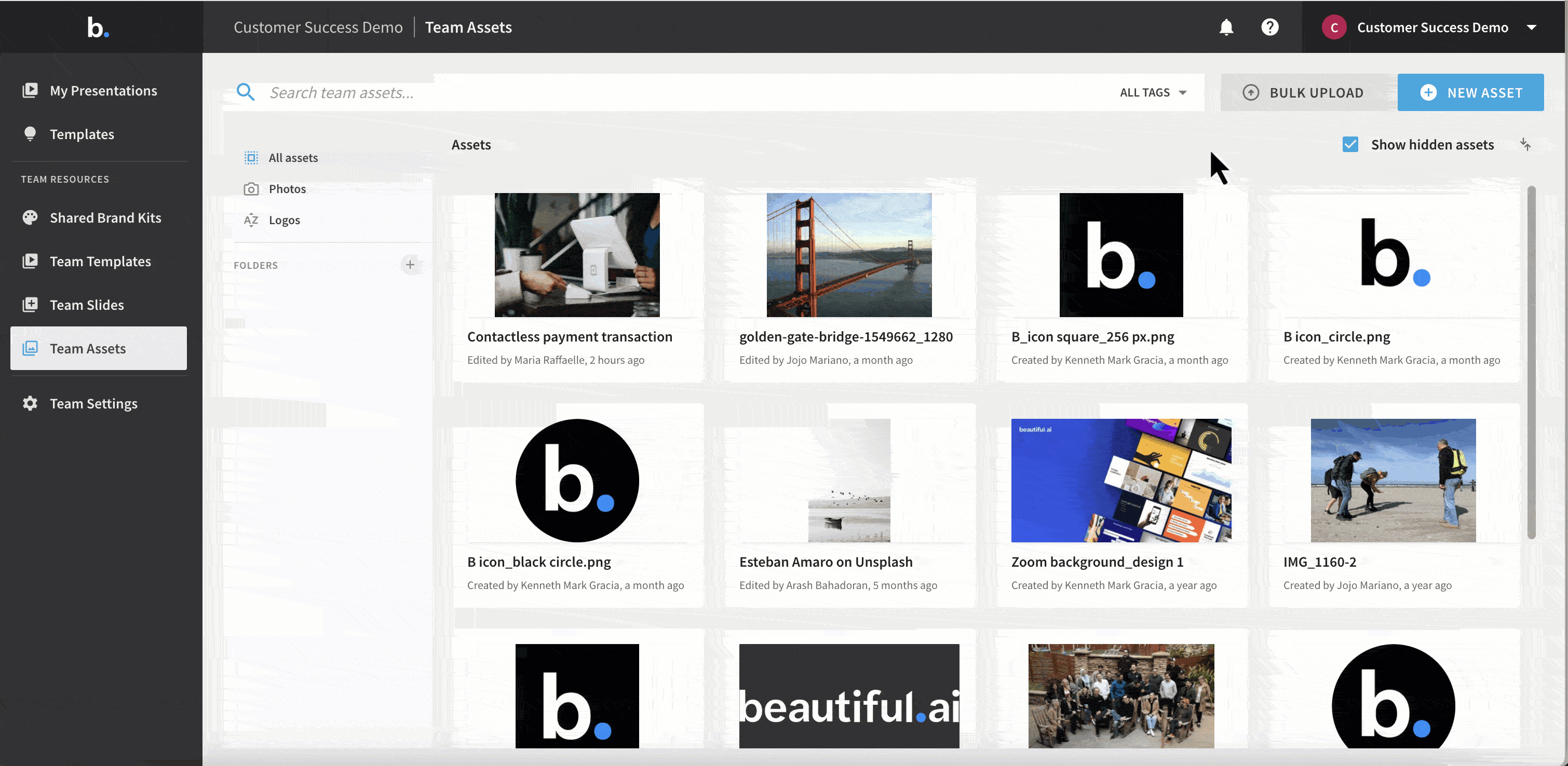Viewport: 1568px width, 766px height.
Task: Open Team Assets in sidebar
Action: (x=99, y=348)
